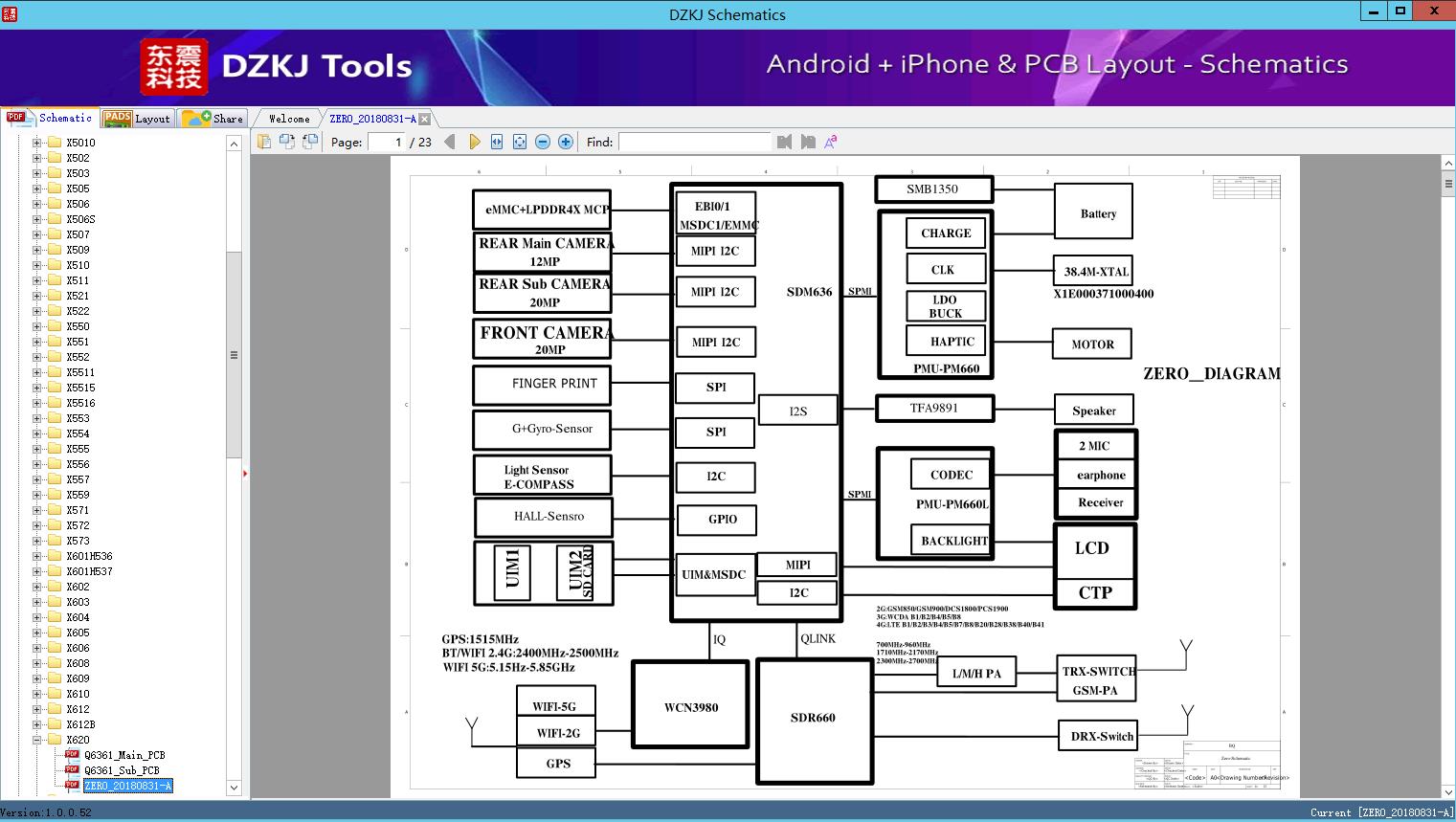The image size is (1456, 822).
Task: Click the folder tree scrollbar thumb
Action: pos(234,355)
